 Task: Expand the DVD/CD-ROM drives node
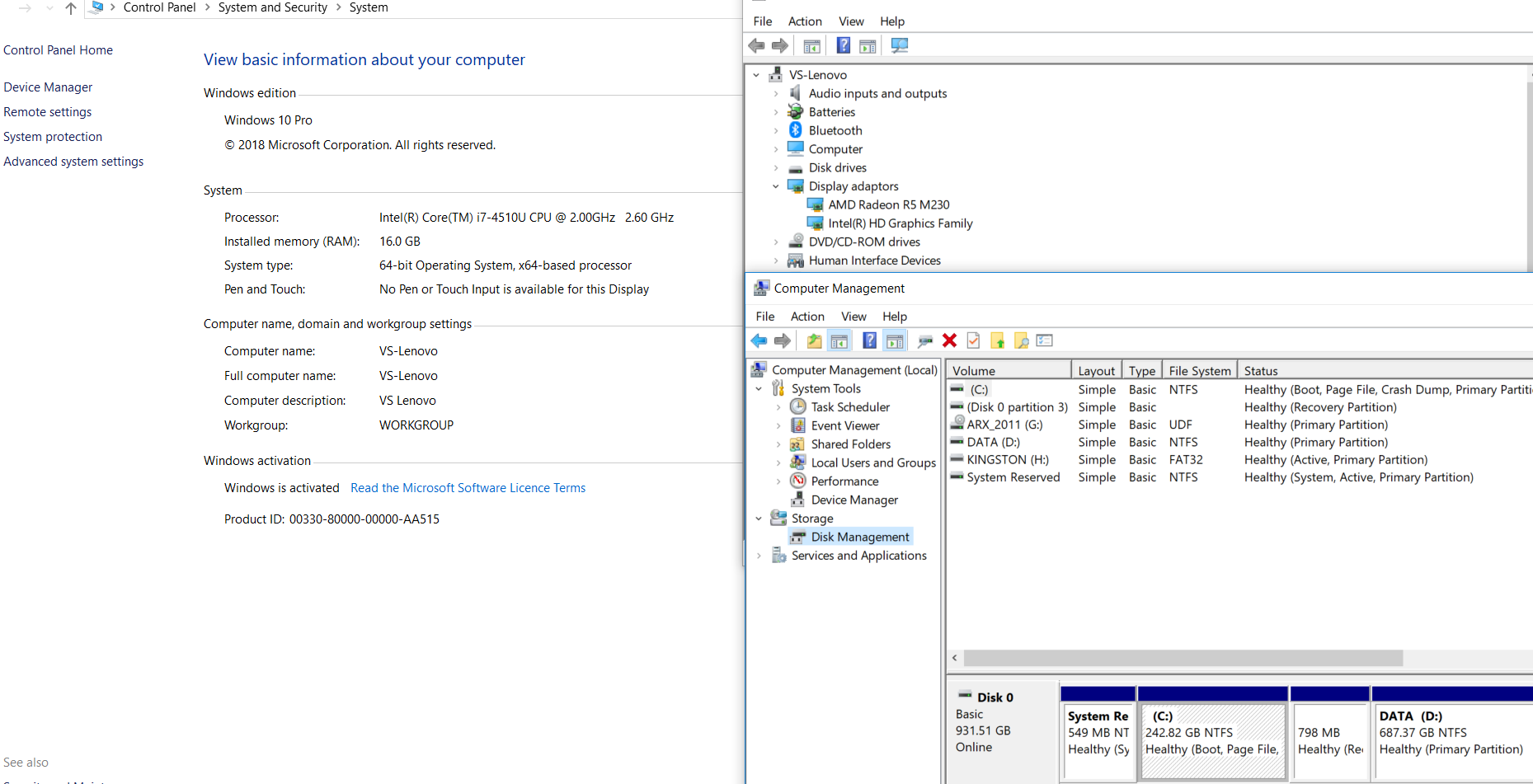coord(775,242)
